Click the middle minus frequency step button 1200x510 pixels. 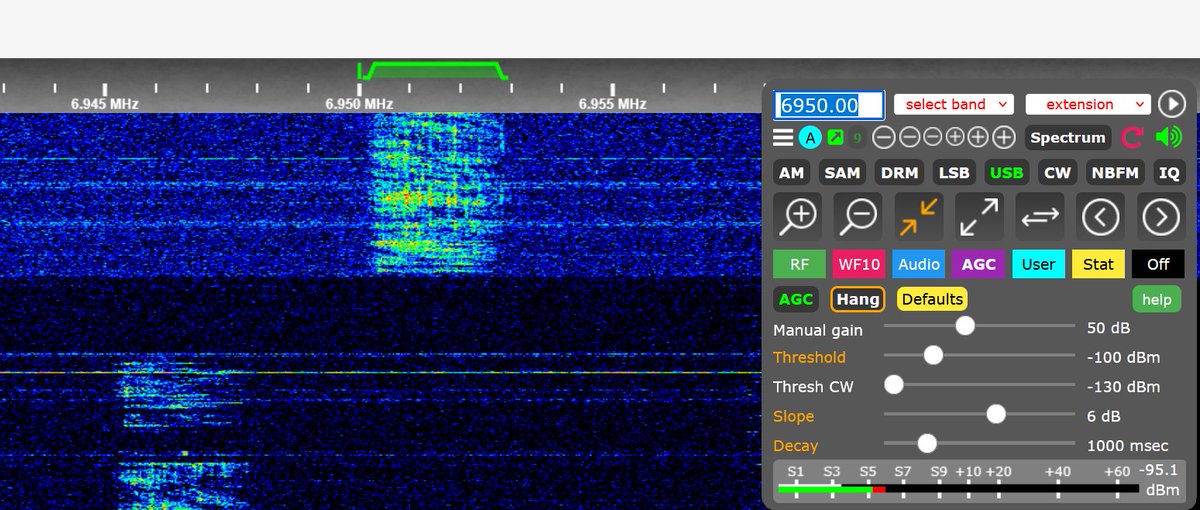907,138
